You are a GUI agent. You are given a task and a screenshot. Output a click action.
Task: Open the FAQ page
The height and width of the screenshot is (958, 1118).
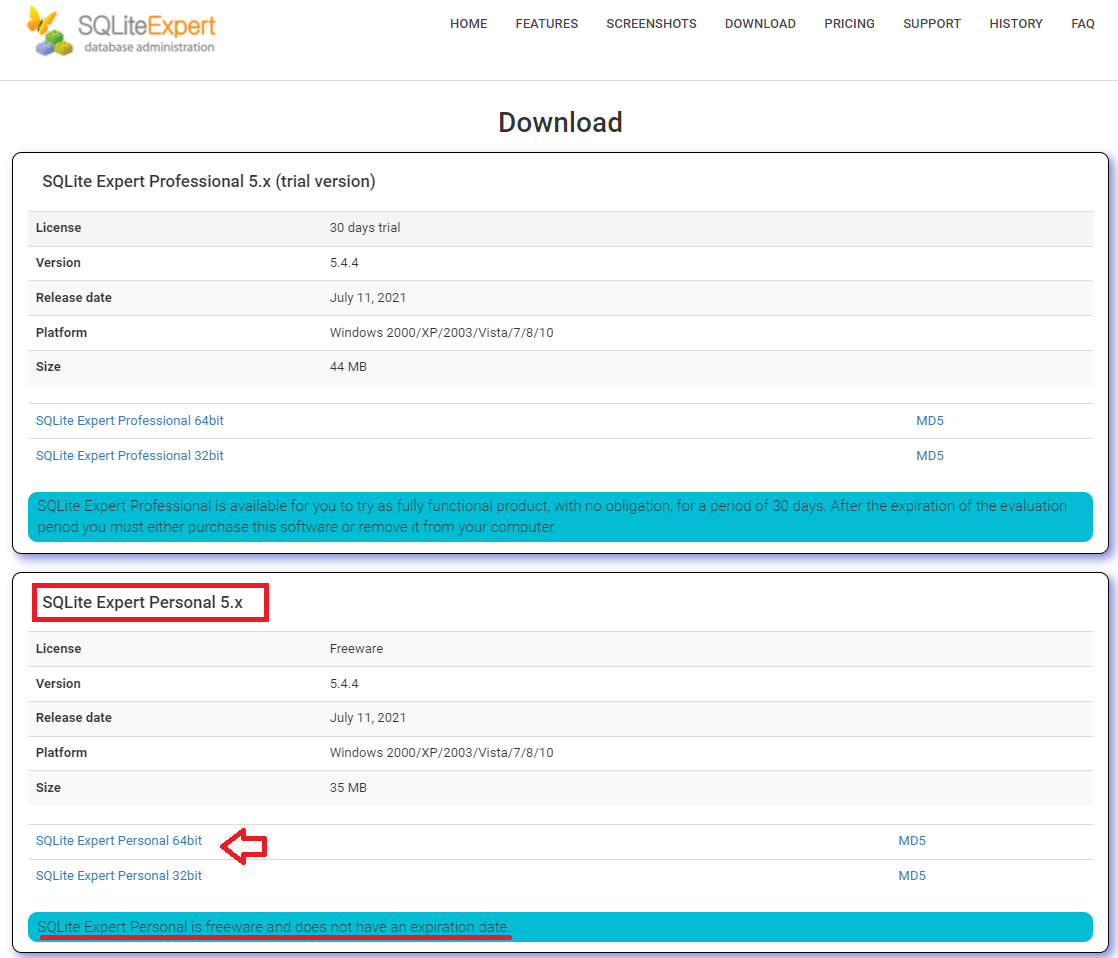click(x=1083, y=23)
